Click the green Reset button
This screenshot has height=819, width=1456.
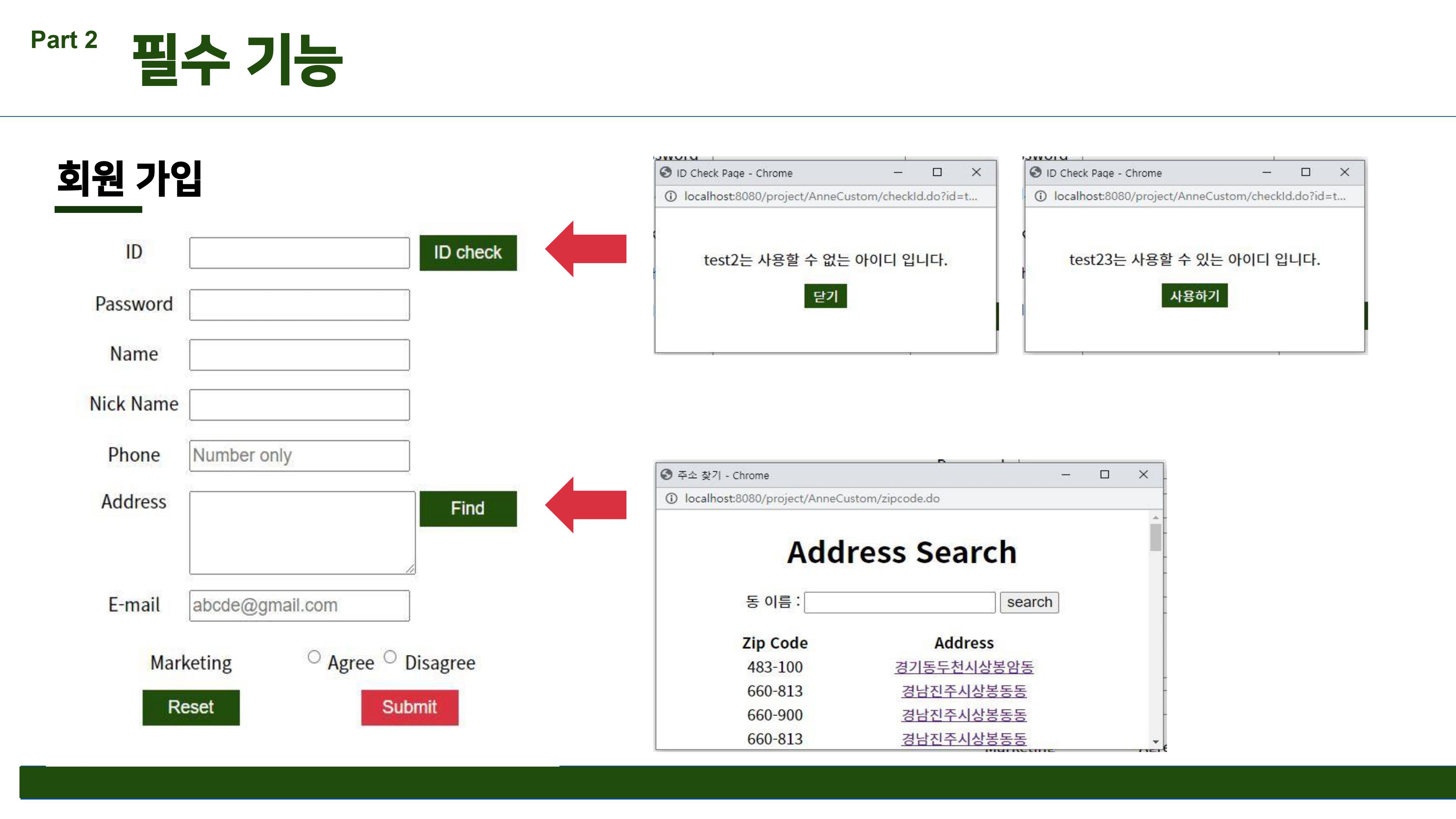tap(191, 707)
